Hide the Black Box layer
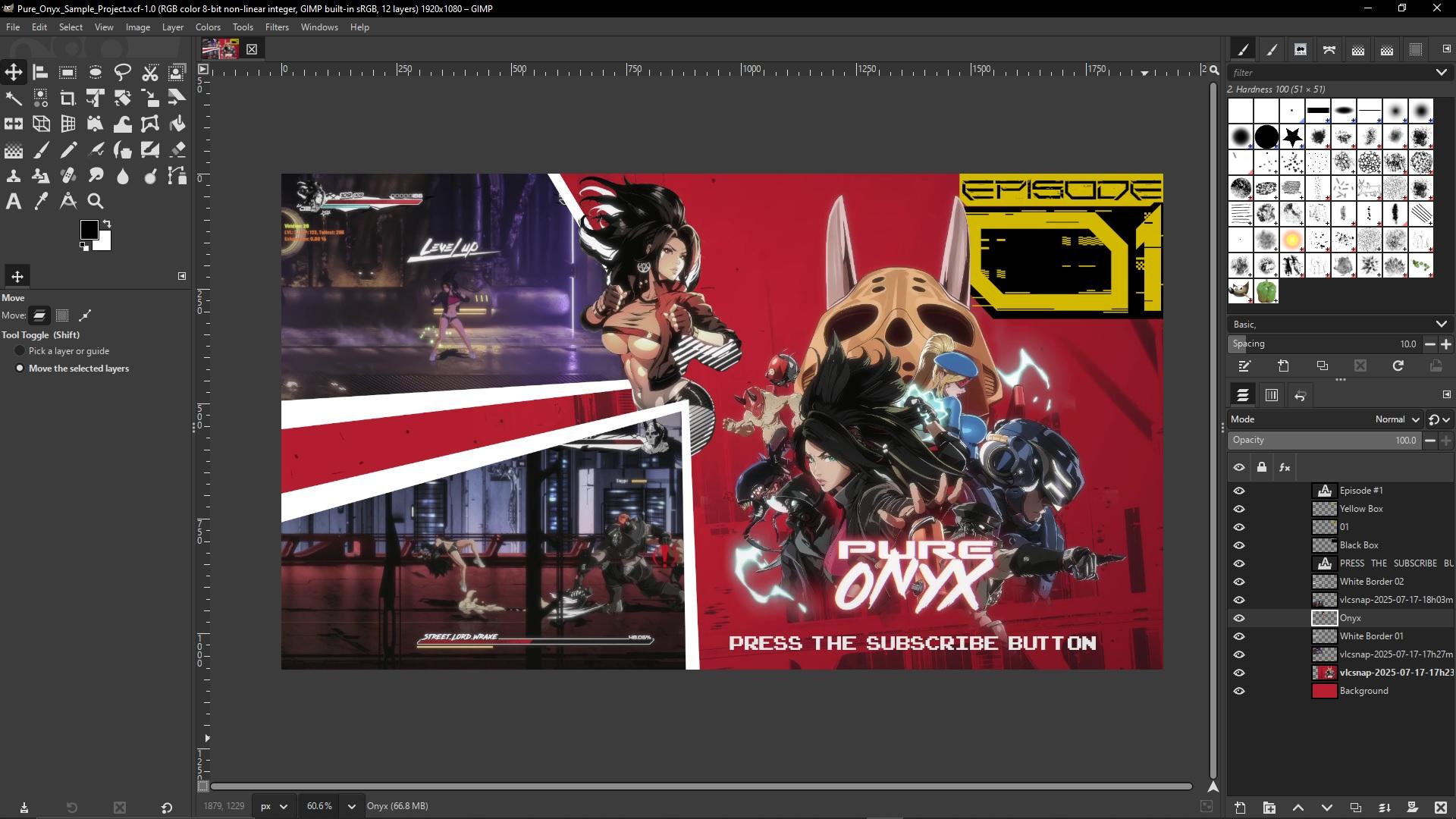 [1239, 545]
